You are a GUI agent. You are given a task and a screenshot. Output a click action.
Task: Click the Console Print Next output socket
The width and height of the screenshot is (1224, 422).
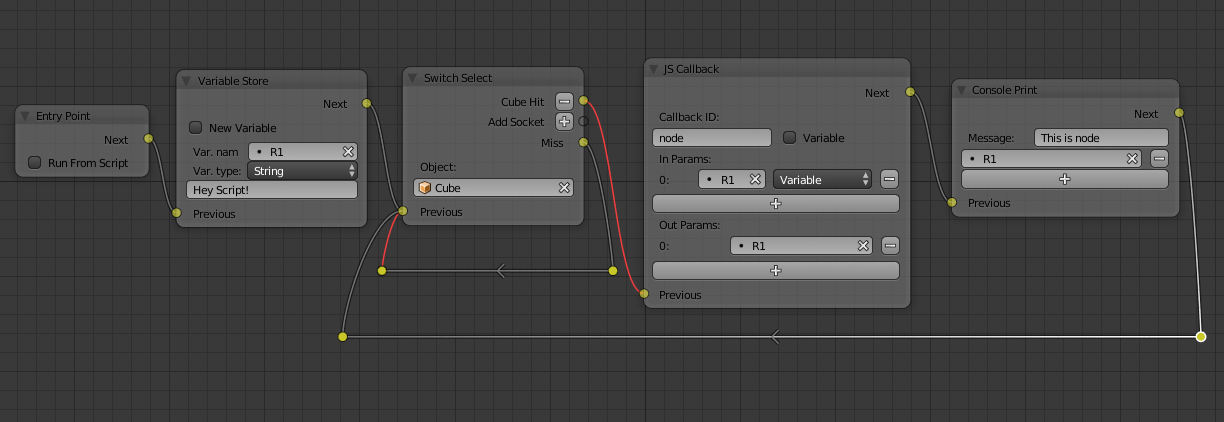pos(1179,113)
